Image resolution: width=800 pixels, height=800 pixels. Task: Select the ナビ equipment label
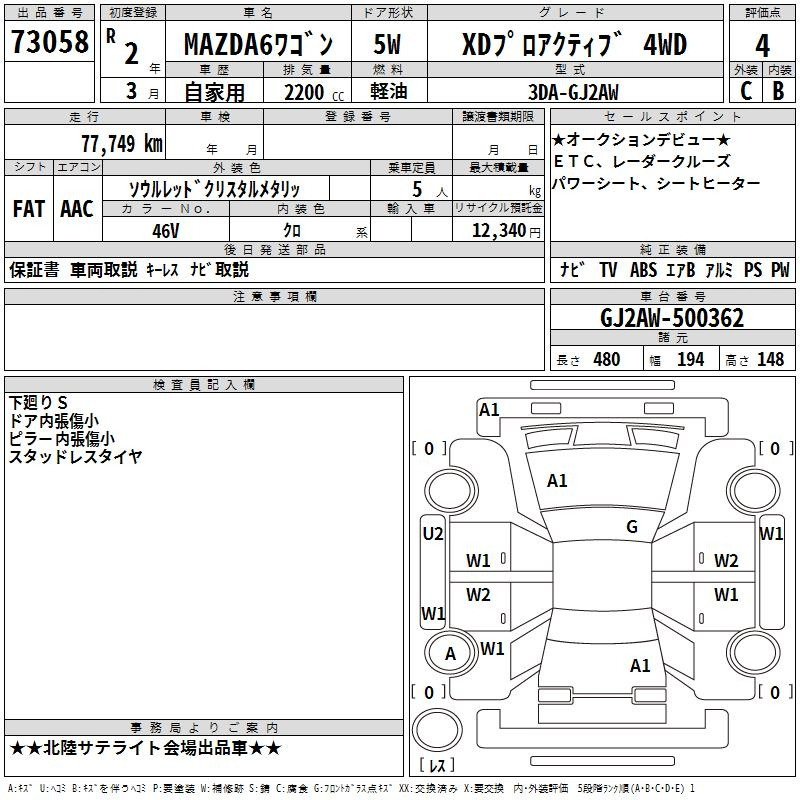(572, 270)
